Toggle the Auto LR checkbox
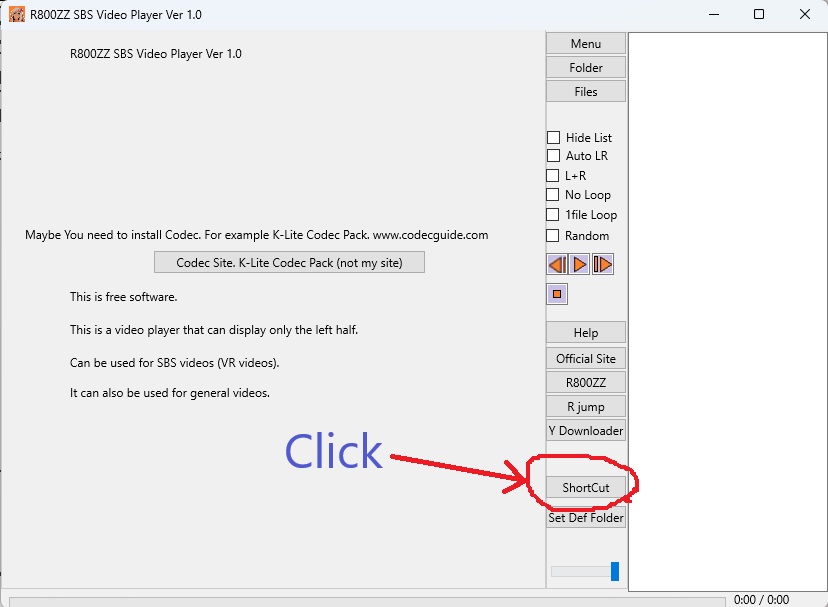Viewport: 828px width, 607px height. pos(553,156)
